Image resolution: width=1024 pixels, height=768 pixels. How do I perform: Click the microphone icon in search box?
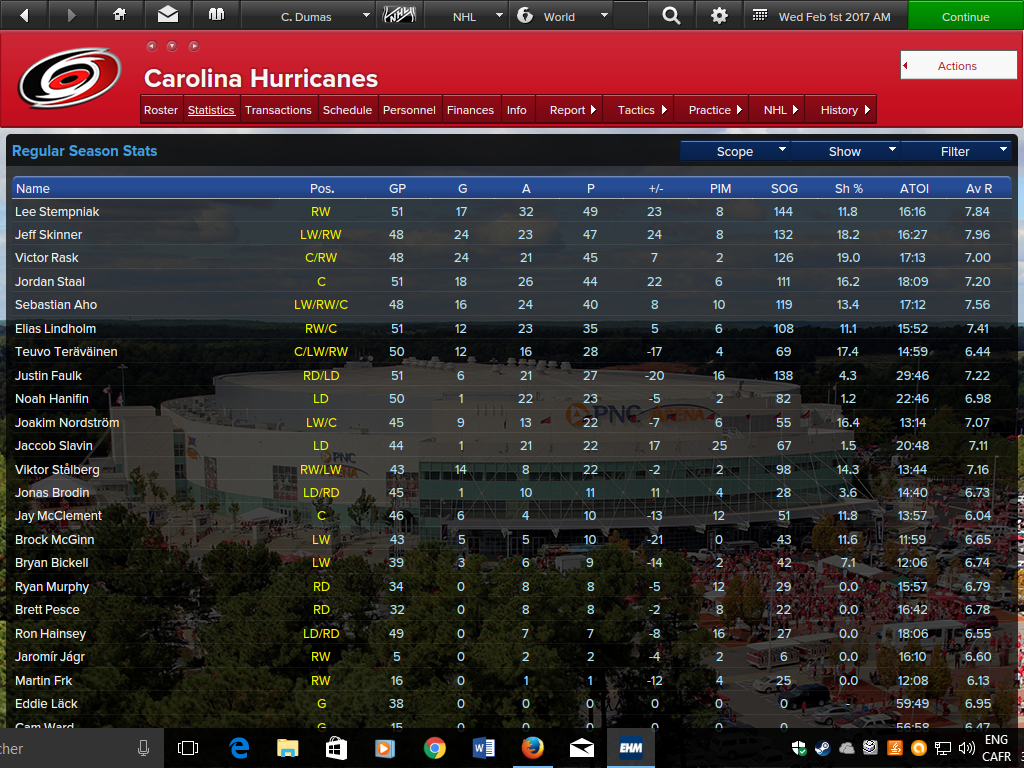[144, 748]
